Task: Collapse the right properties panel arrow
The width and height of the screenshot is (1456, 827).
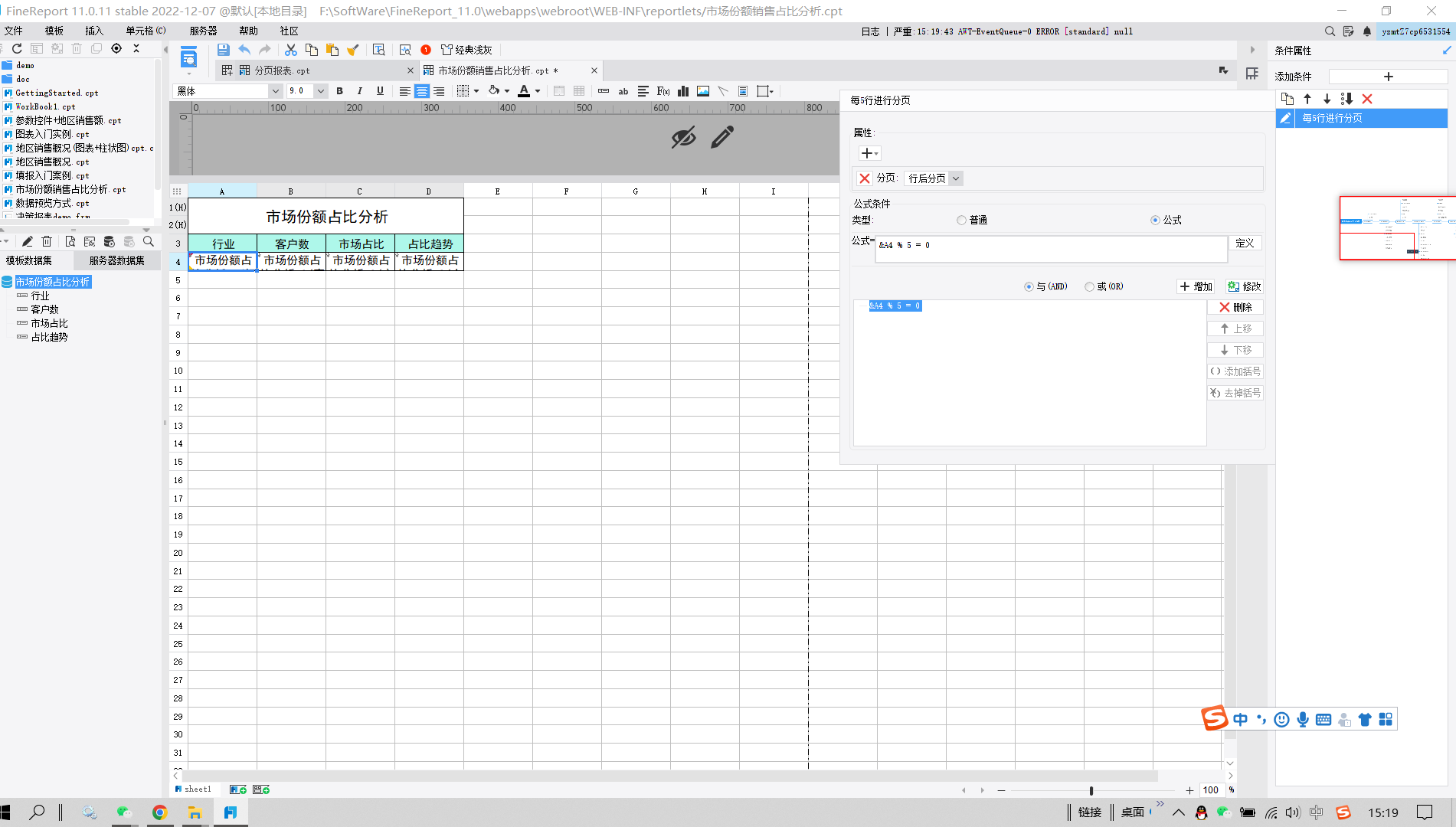Action: pyautogui.click(x=1252, y=50)
